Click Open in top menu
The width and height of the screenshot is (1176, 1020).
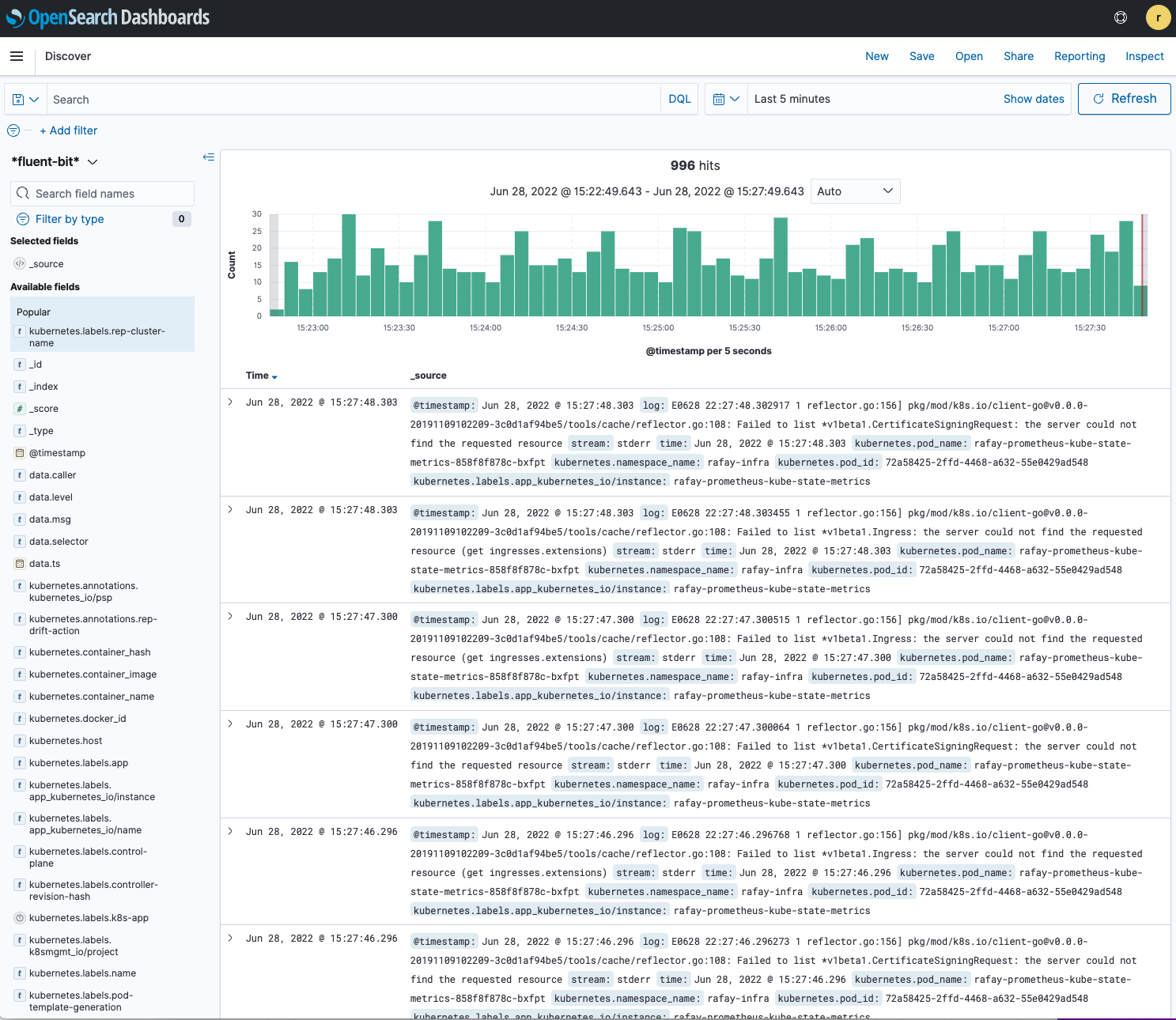(969, 56)
